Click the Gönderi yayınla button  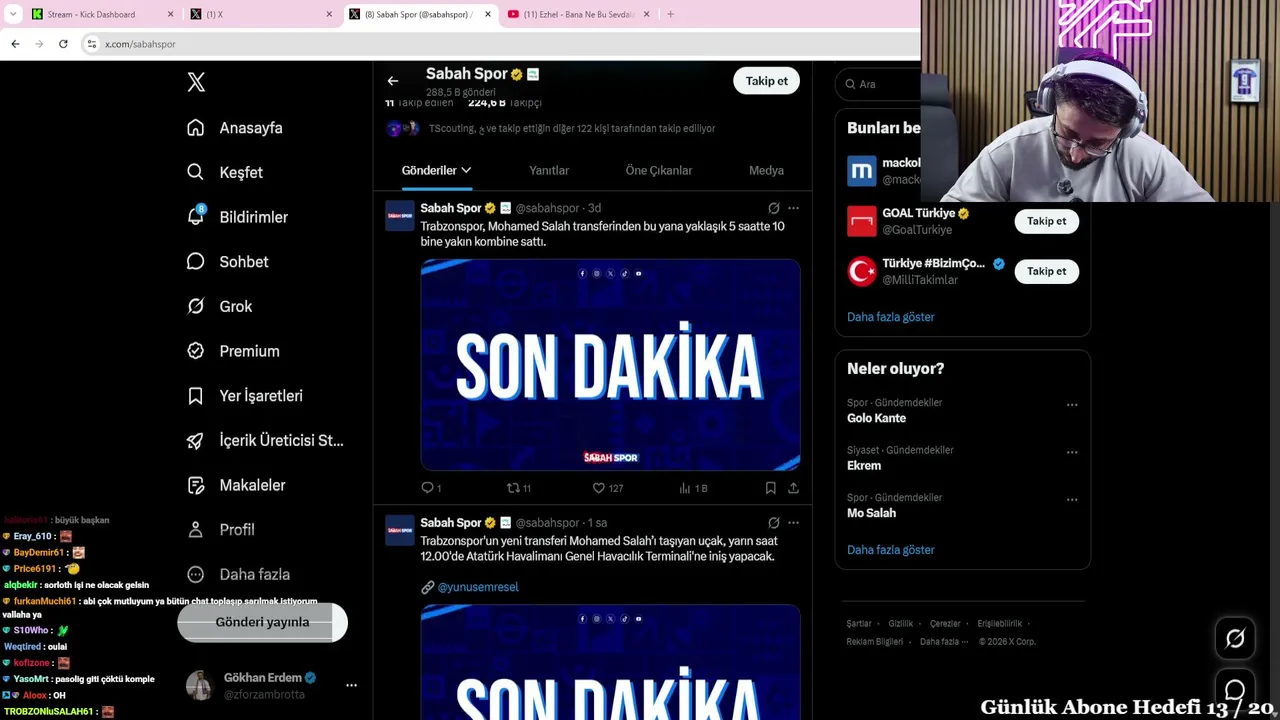coord(262,622)
